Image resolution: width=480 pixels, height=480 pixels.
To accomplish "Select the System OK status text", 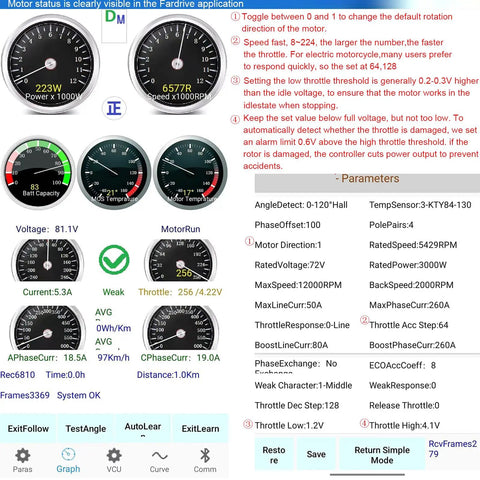I will (x=79, y=395).
